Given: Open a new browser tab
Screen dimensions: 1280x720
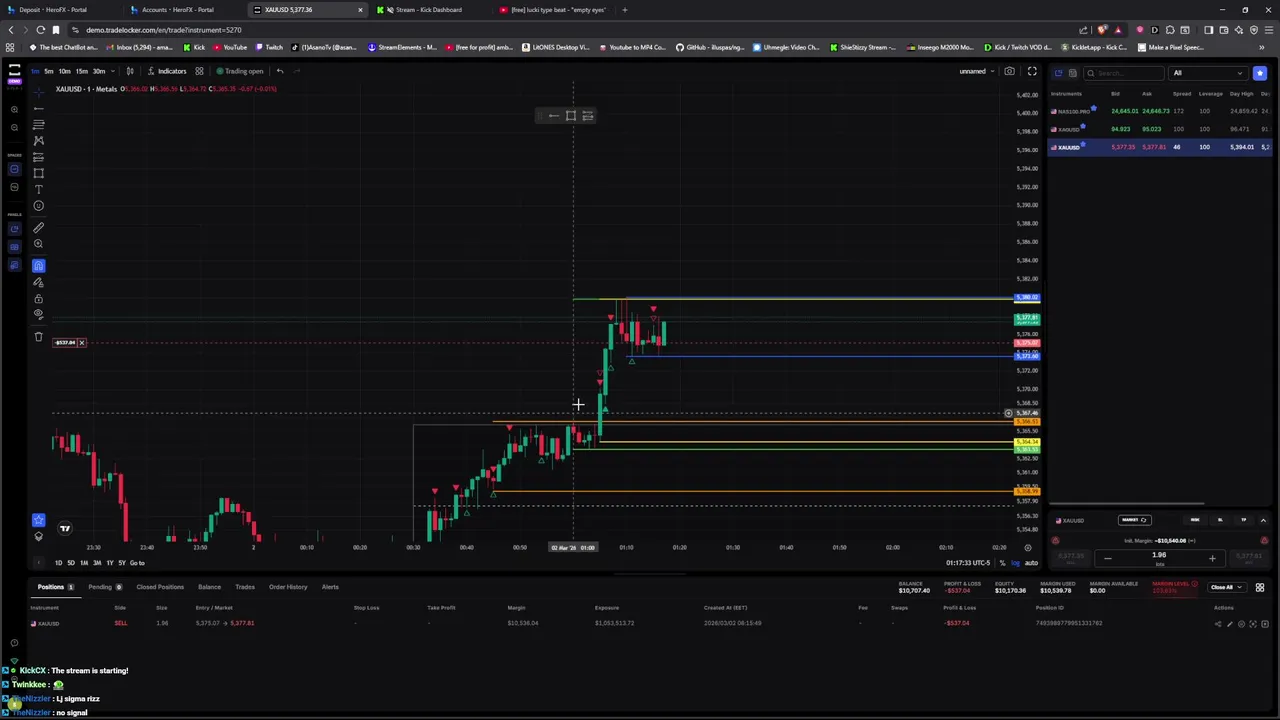Looking at the screenshot, I should click(624, 10).
